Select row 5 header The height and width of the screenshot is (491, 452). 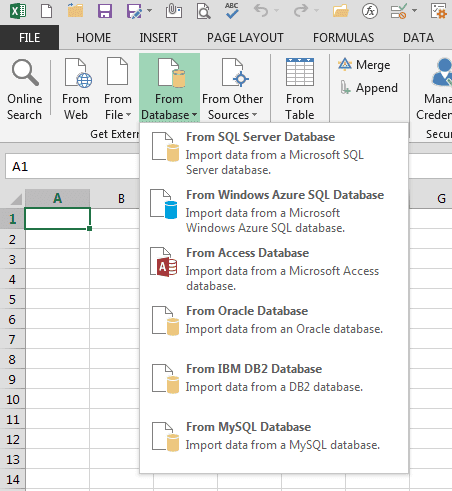point(12,299)
